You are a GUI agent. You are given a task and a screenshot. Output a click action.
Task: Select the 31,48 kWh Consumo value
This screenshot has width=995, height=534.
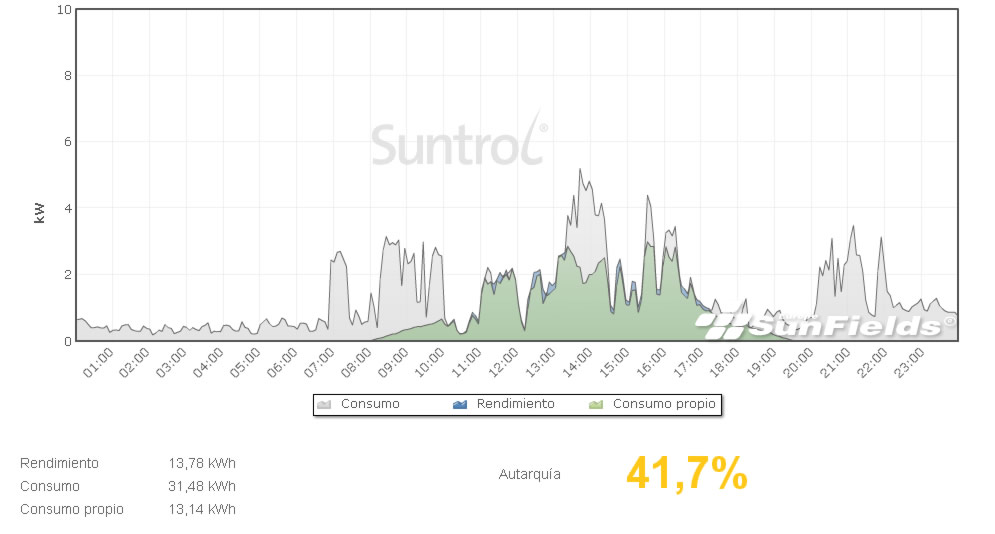click(x=202, y=487)
